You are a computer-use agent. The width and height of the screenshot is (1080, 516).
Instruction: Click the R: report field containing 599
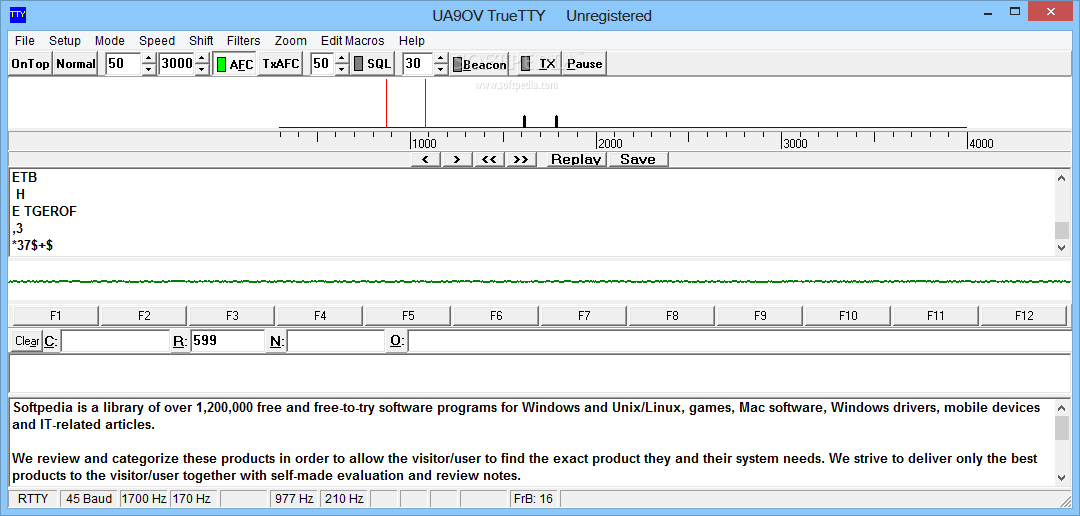(x=227, y=341)
